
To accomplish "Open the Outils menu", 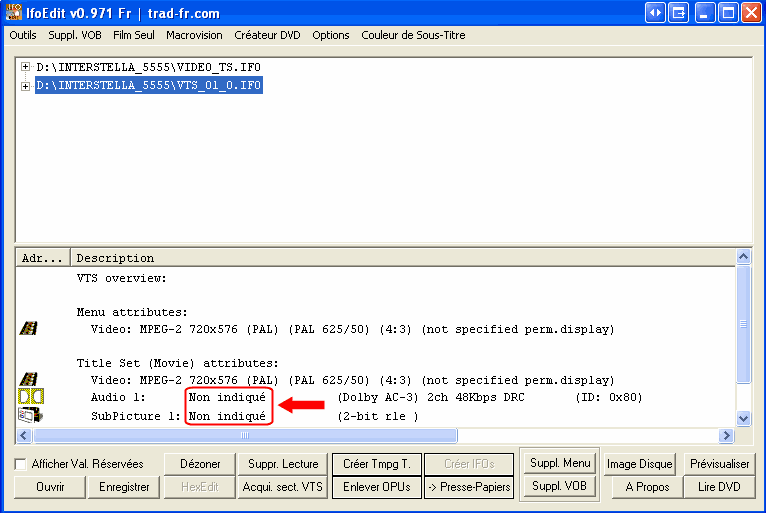I will [22, 35].
